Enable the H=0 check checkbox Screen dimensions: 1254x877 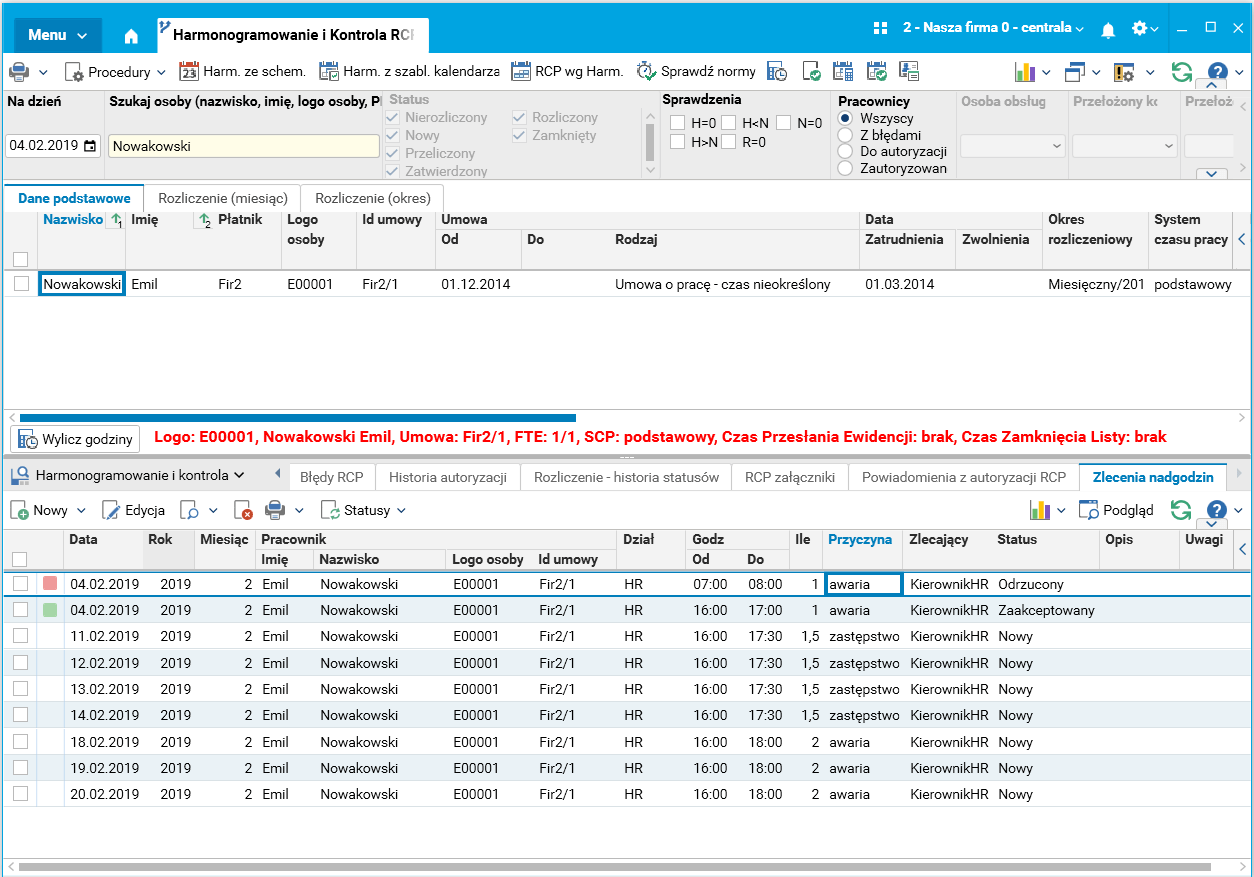click(677, 123)
